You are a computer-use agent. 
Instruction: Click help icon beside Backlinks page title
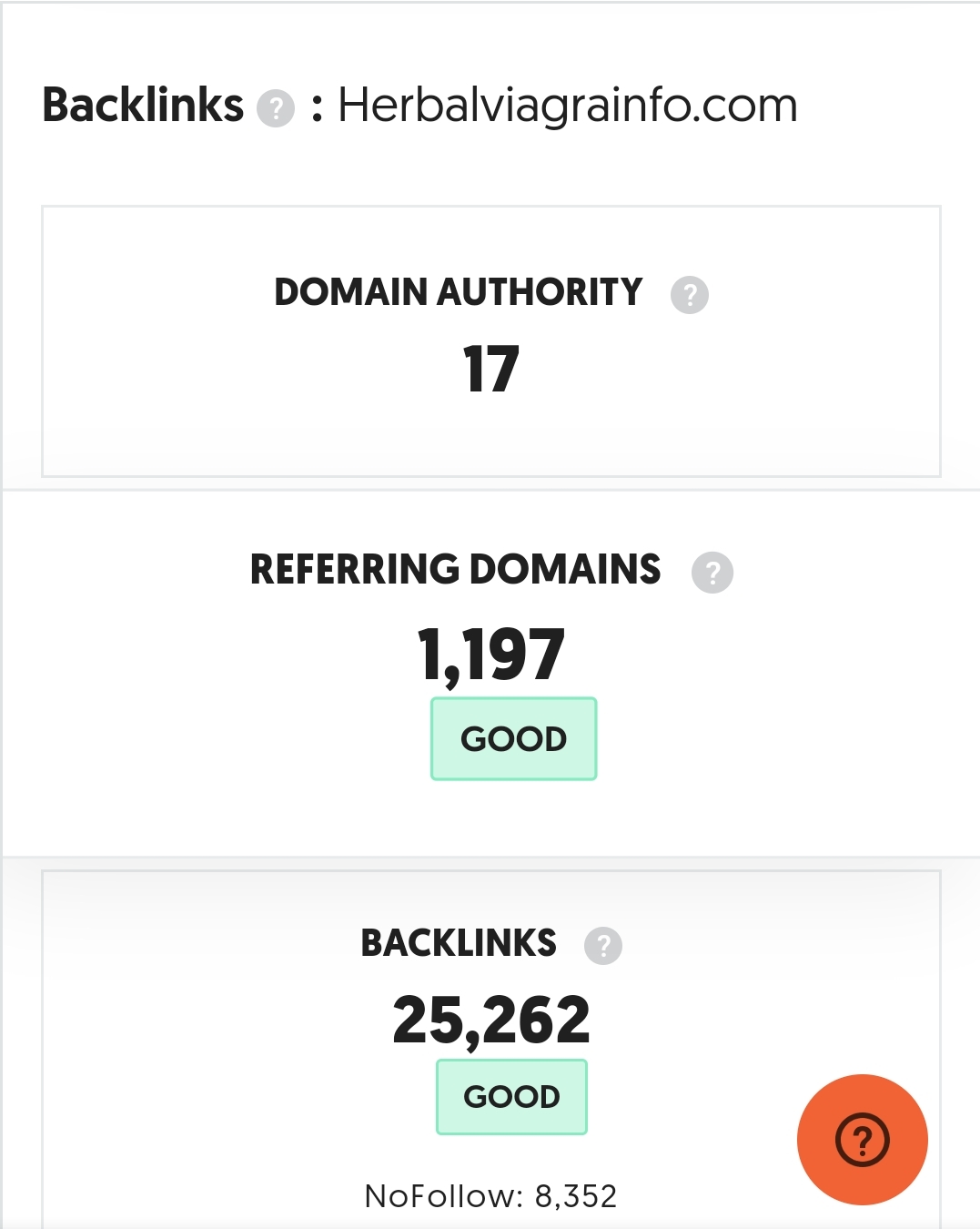(276, 108)
